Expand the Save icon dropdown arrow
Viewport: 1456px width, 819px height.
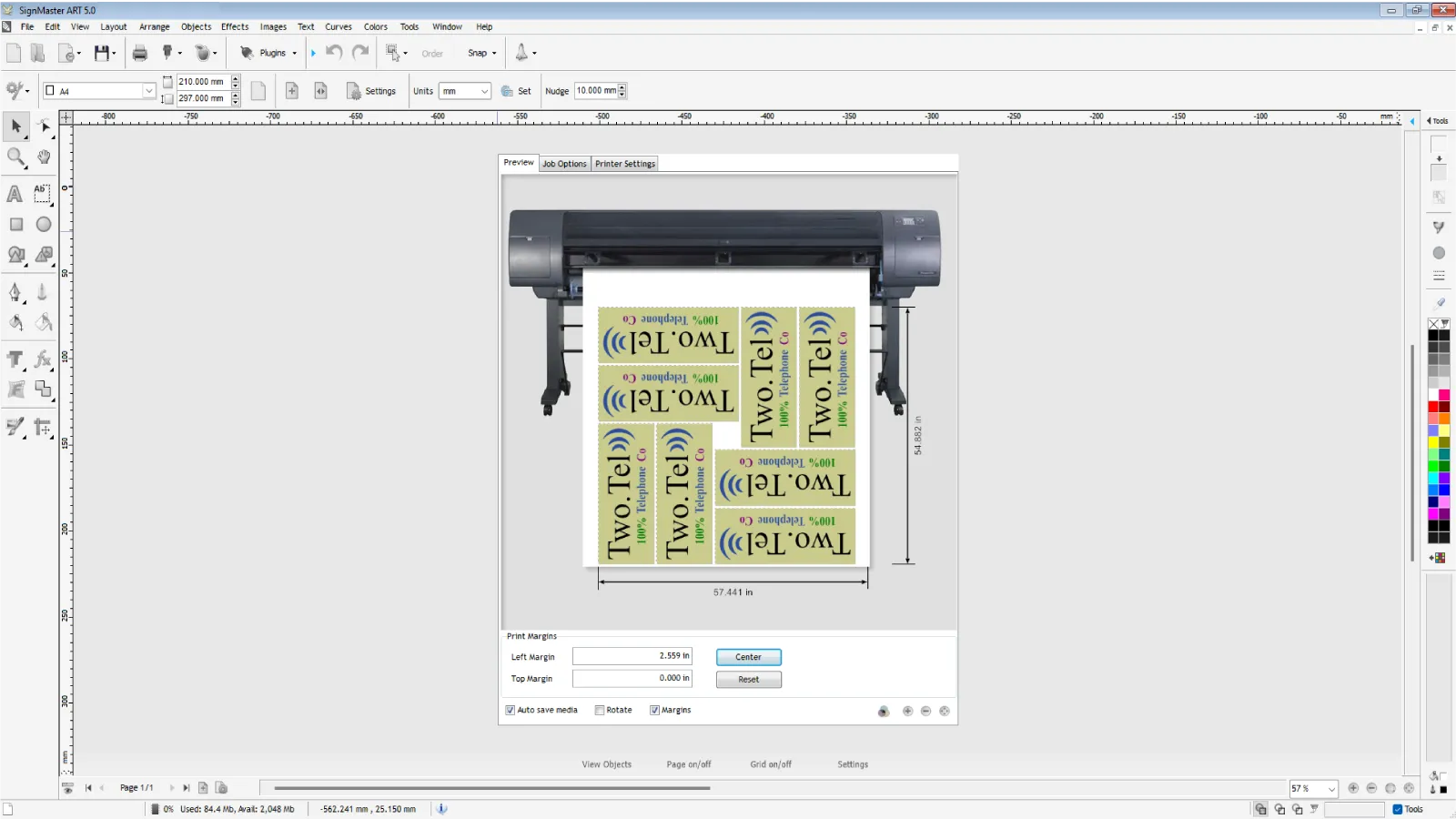tap(114, 53)
